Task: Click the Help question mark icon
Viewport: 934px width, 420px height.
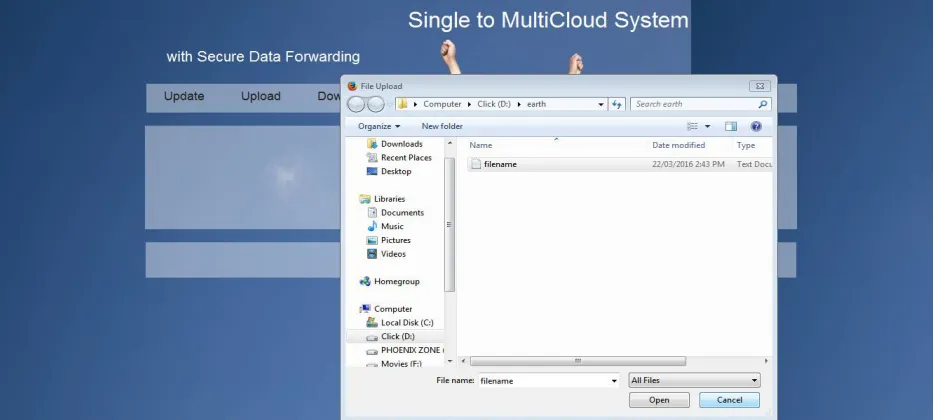Action: coord(756,126)
